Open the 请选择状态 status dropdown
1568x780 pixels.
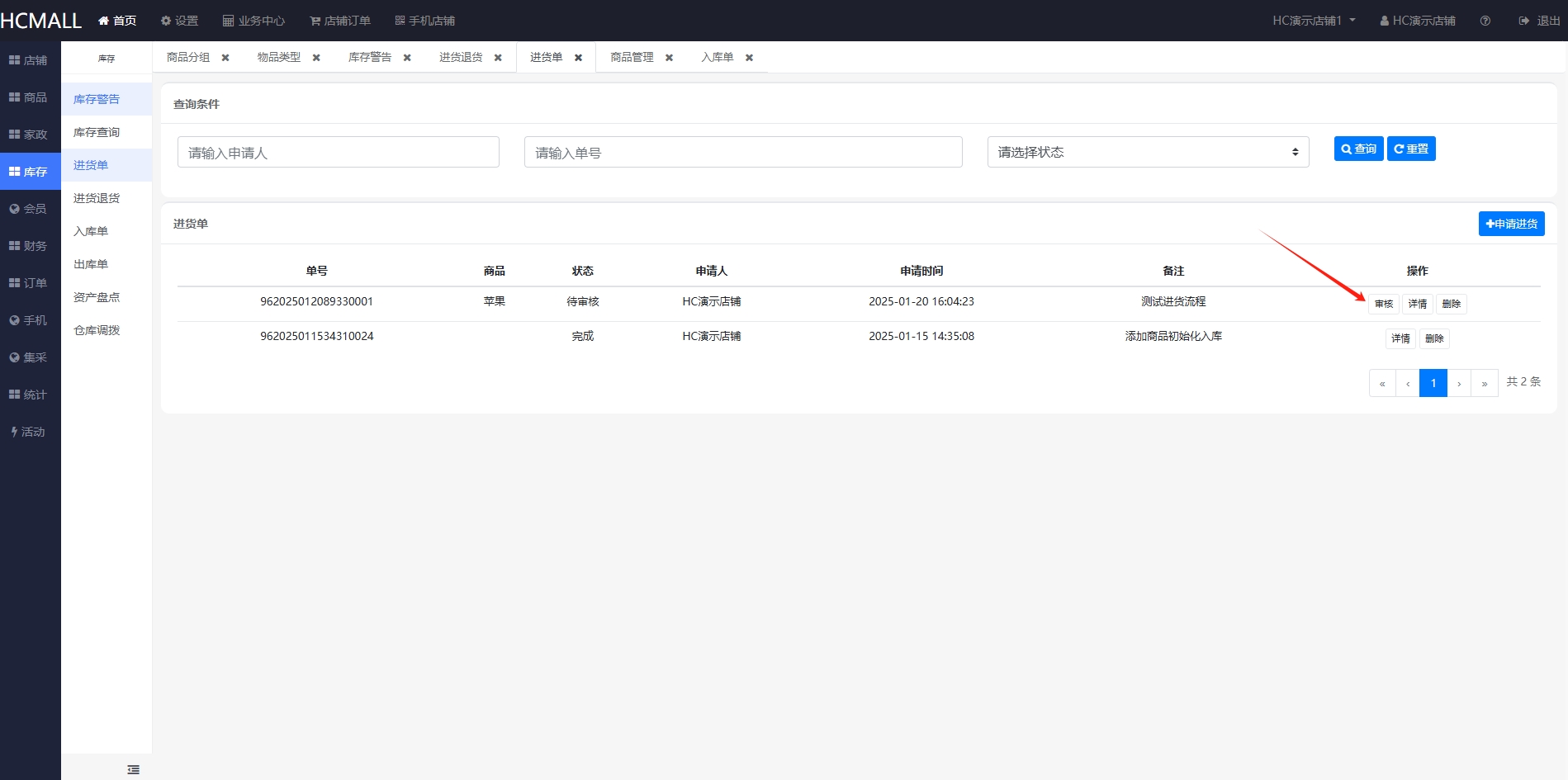tap(1149, 152)
